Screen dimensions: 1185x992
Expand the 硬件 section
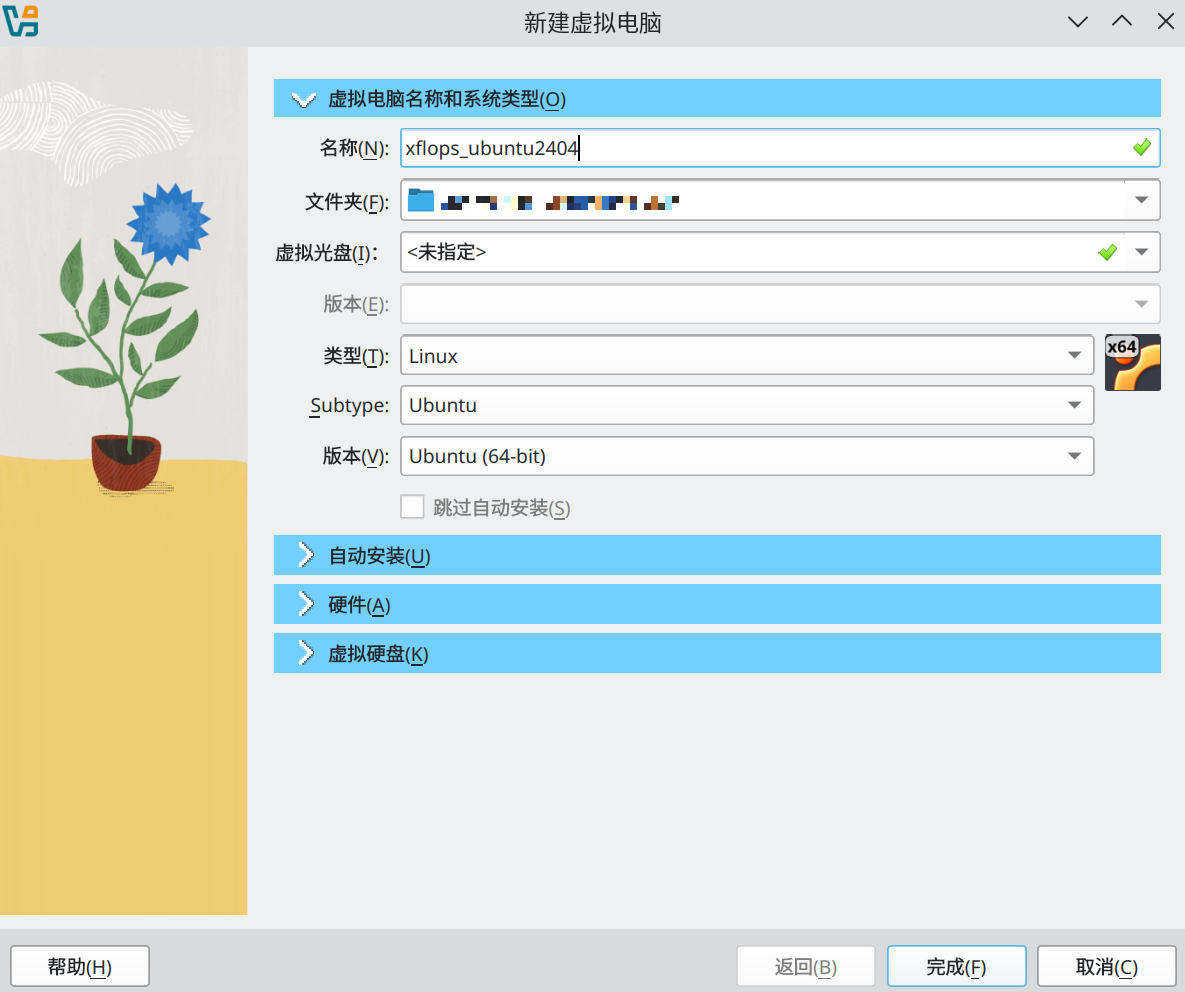(x=717, y=604)
